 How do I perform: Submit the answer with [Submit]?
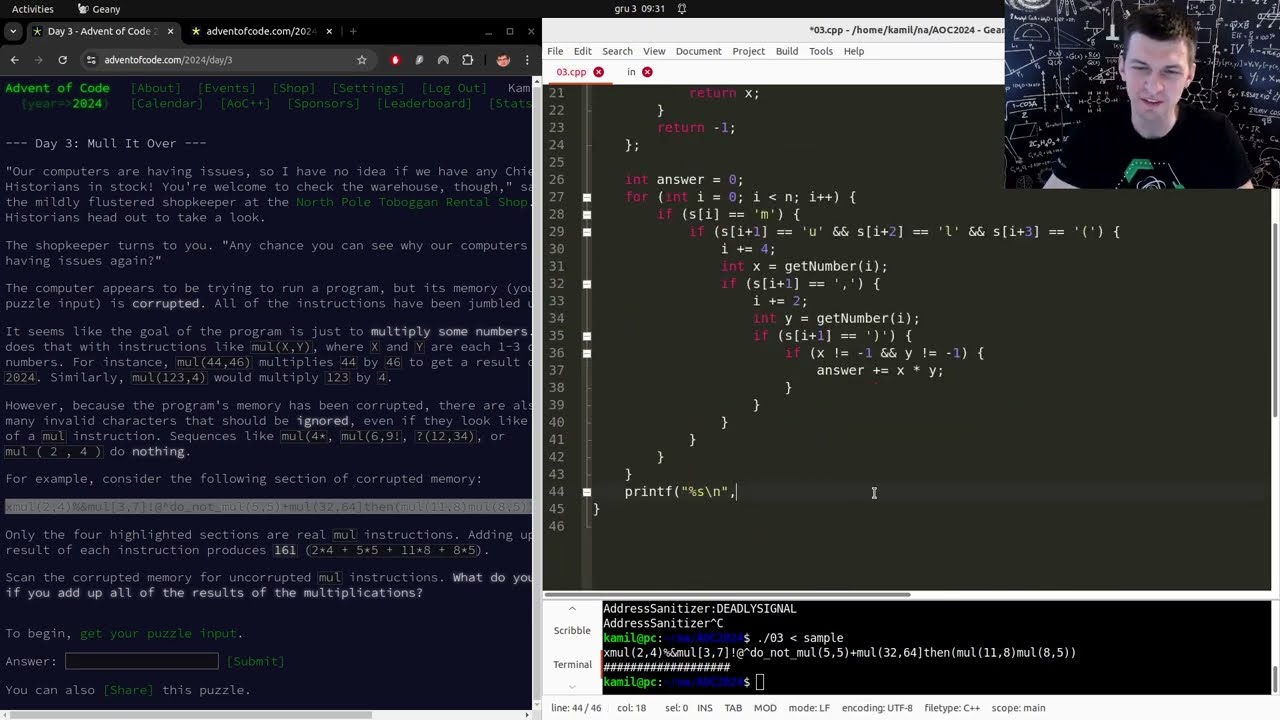[256, 661]
